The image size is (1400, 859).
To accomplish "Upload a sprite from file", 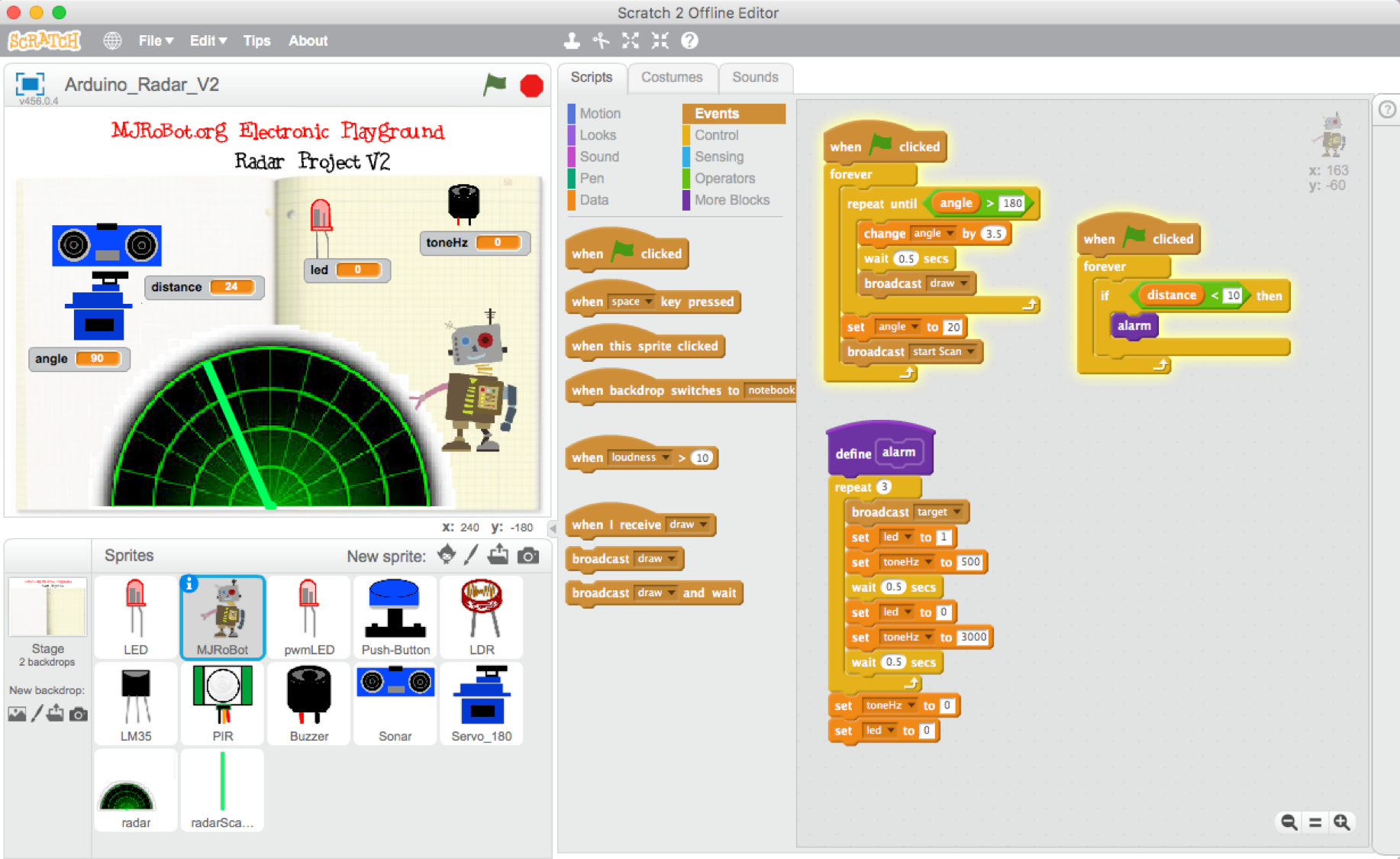I will coord(498,555).
